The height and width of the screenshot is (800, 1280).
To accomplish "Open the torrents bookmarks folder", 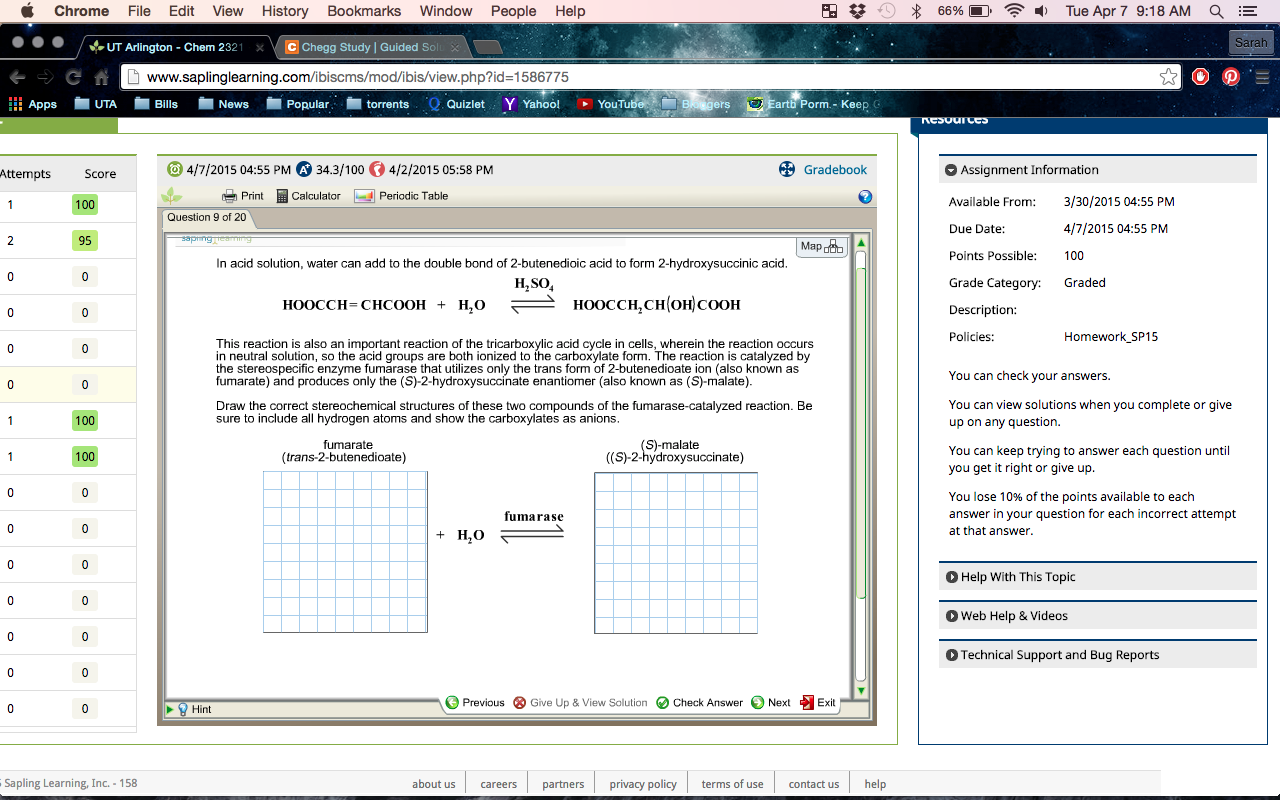I will click(x=377, y=104).
